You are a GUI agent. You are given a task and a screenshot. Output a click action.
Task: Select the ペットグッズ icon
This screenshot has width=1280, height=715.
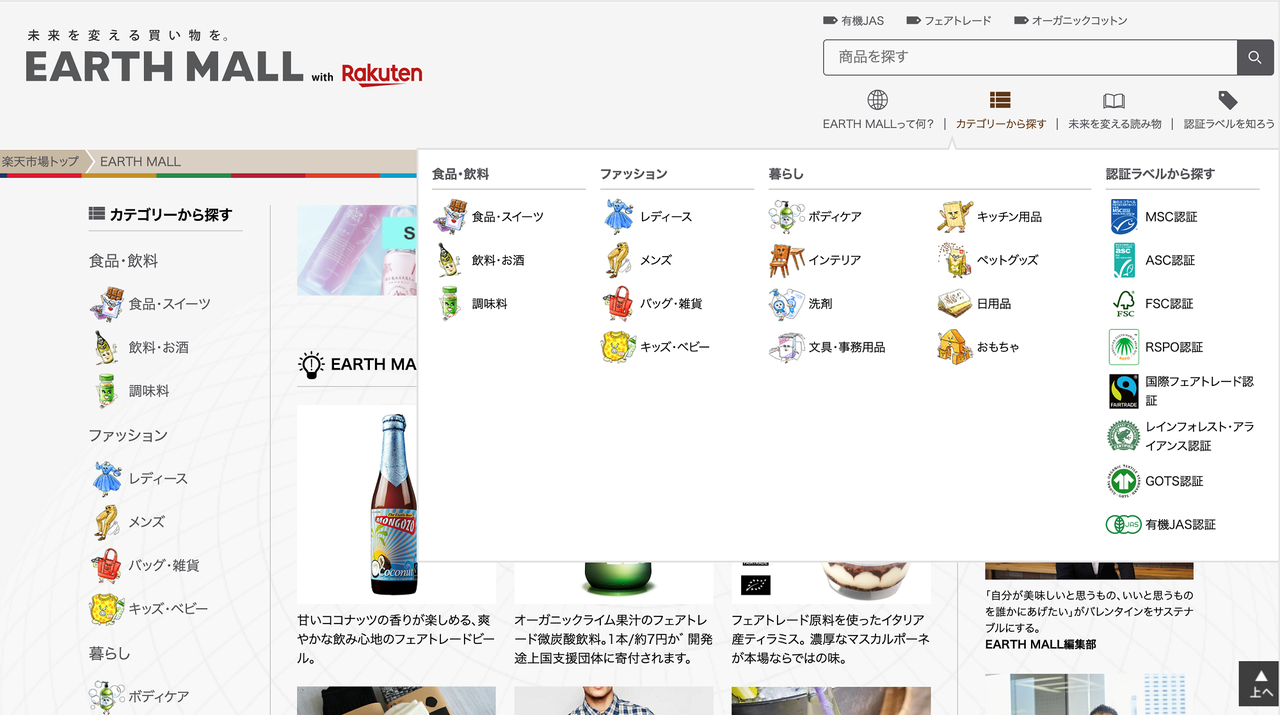pyautogui.click(x=955, y=260)
